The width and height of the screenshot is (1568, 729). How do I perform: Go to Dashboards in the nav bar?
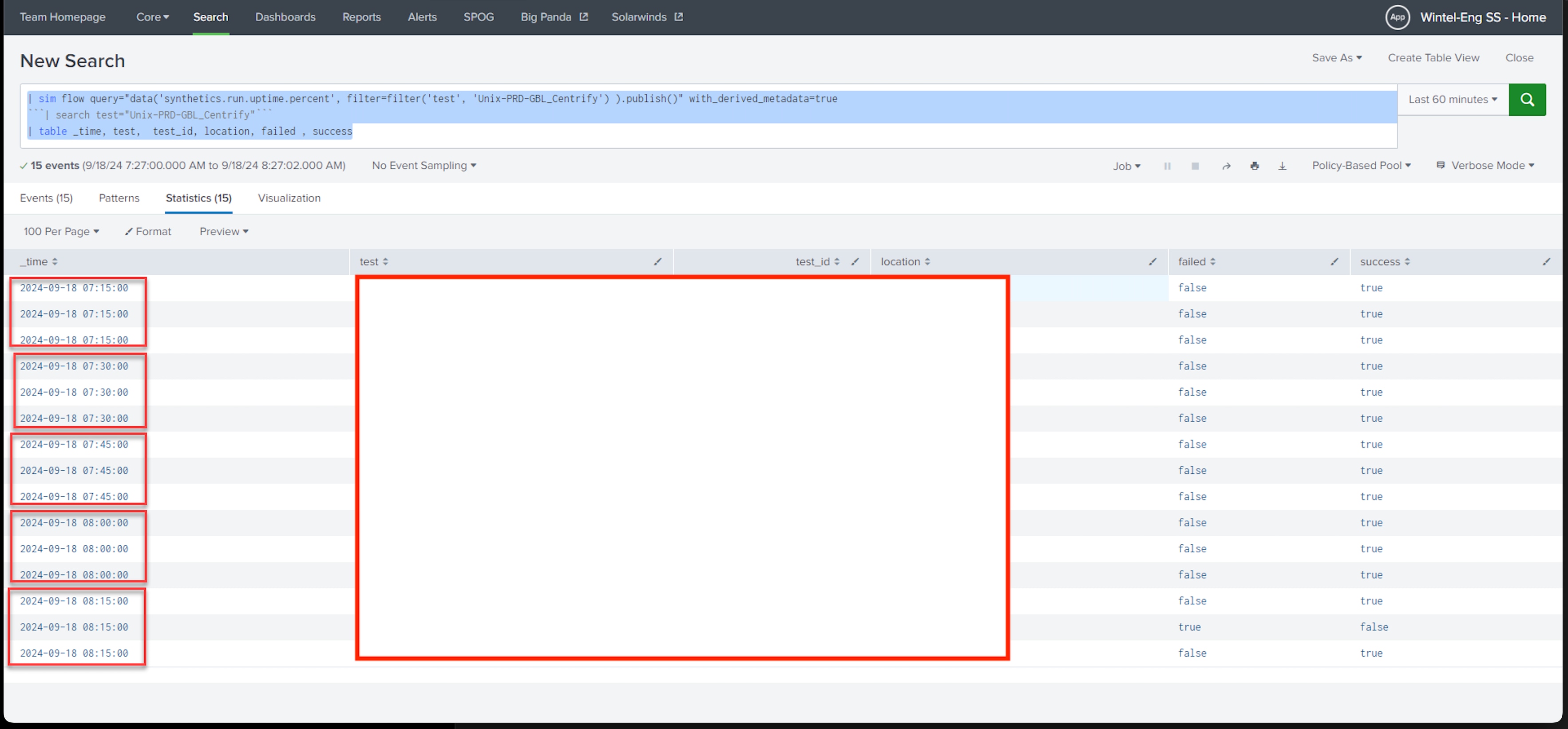pos(285,17)
